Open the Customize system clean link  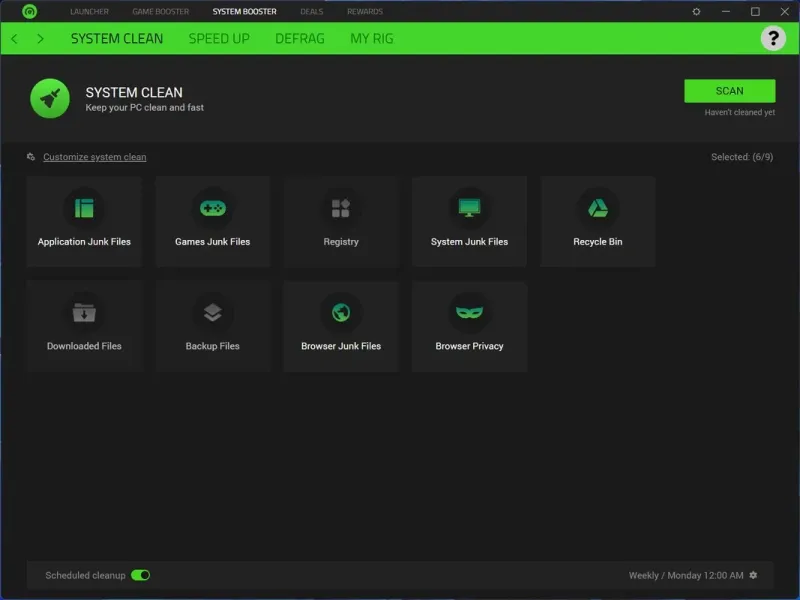click(94, 157)
